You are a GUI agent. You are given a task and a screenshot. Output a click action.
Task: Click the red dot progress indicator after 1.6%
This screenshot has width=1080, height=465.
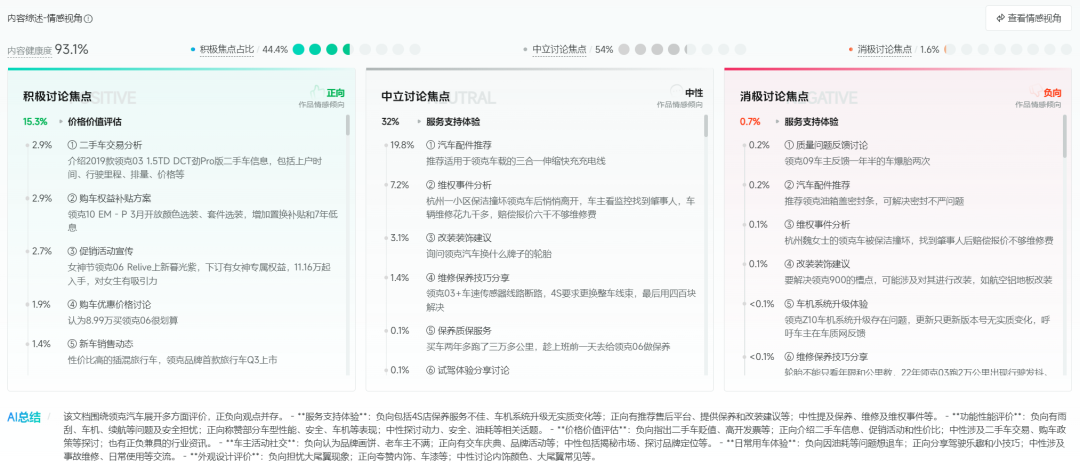click(1008, 50)
